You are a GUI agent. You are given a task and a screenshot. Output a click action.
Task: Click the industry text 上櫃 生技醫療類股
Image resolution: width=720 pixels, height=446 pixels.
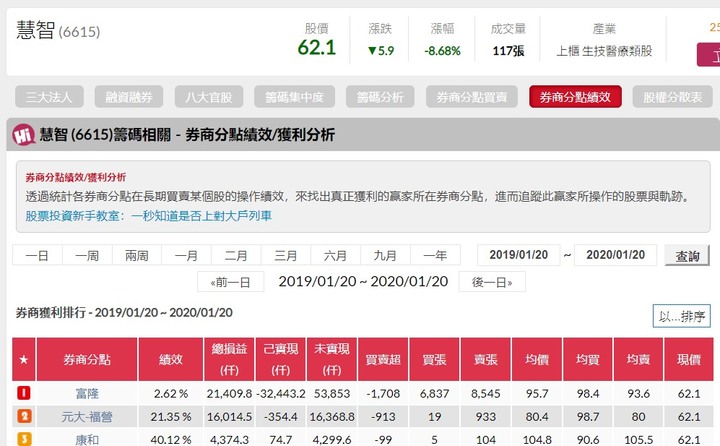(604, 51)
